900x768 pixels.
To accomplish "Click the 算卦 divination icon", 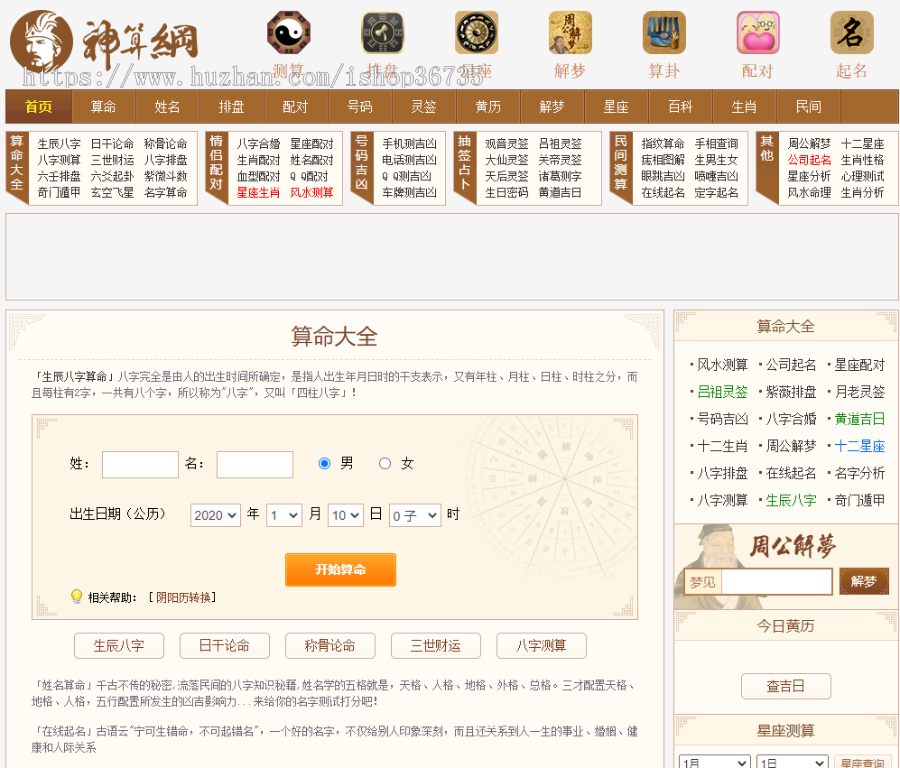I will tap(664, 33).
